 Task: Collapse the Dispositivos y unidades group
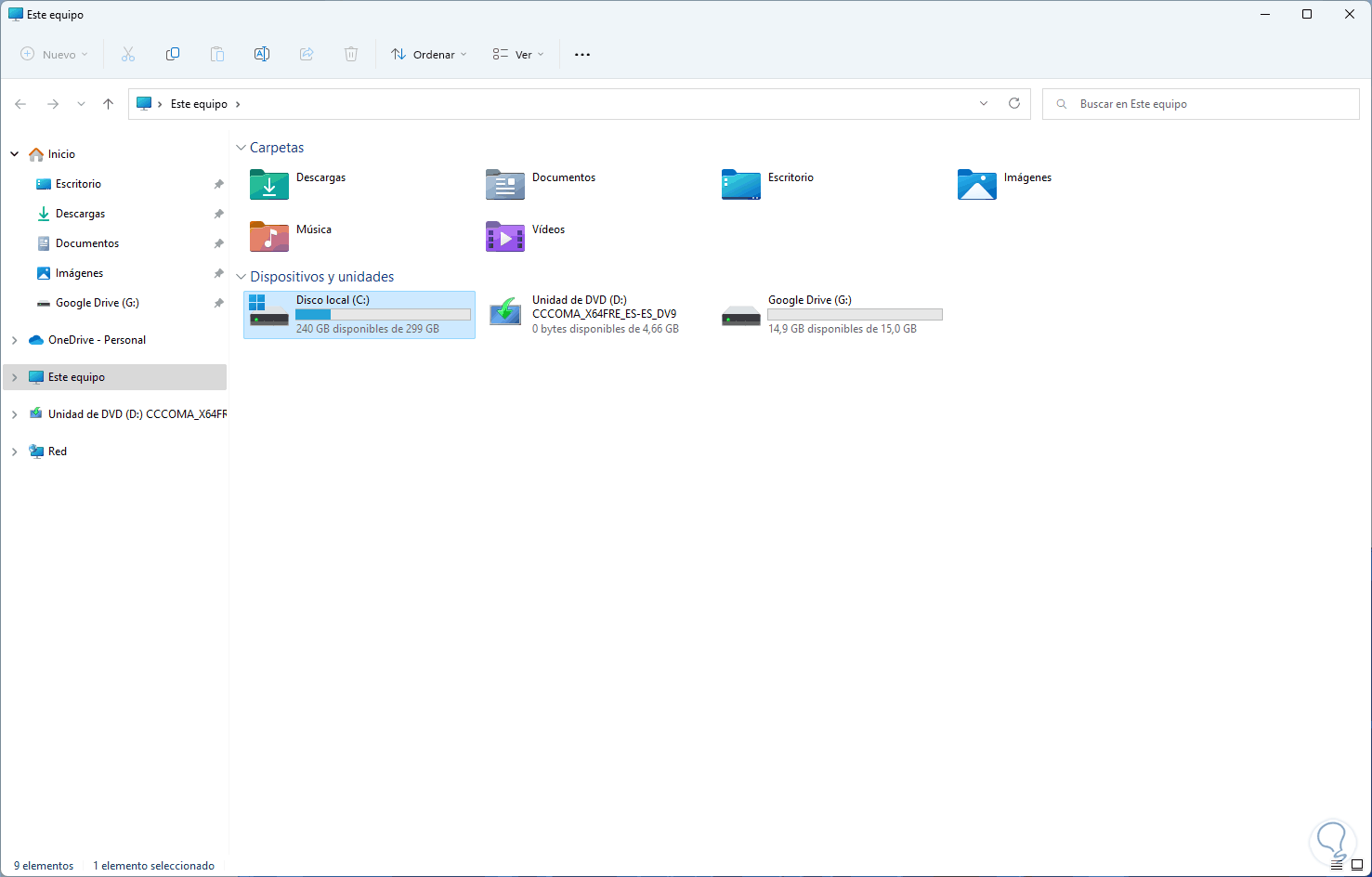pos(242,277)
